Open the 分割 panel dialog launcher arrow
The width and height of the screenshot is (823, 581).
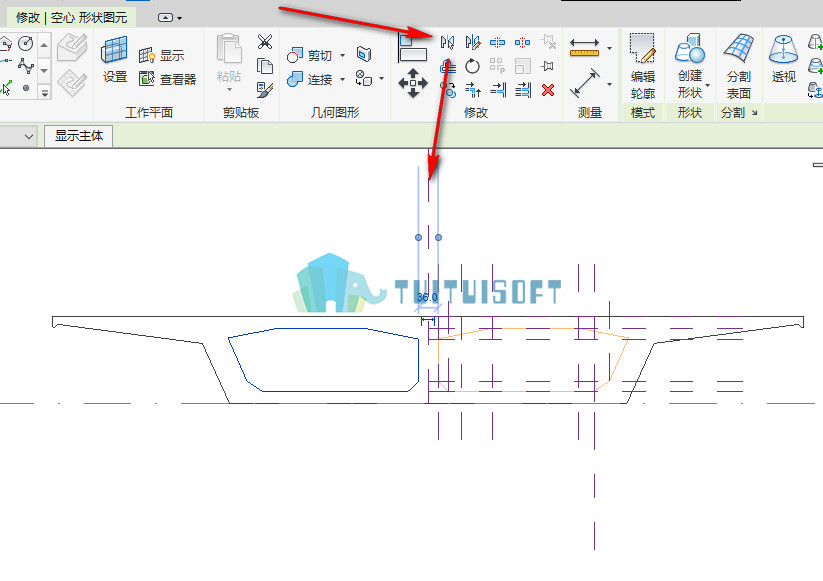coord(754,113)
